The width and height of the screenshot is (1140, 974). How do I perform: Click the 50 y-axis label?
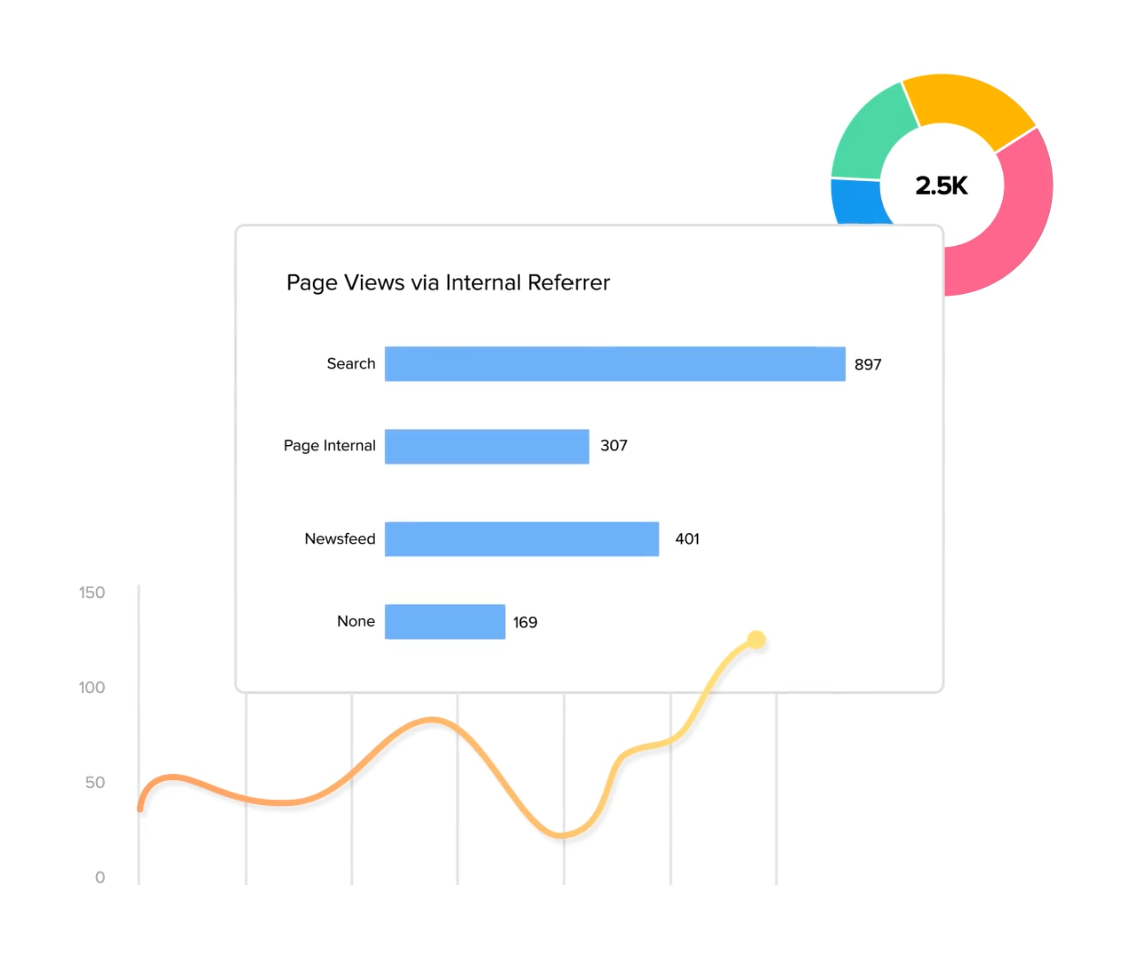tap(95, 783)
